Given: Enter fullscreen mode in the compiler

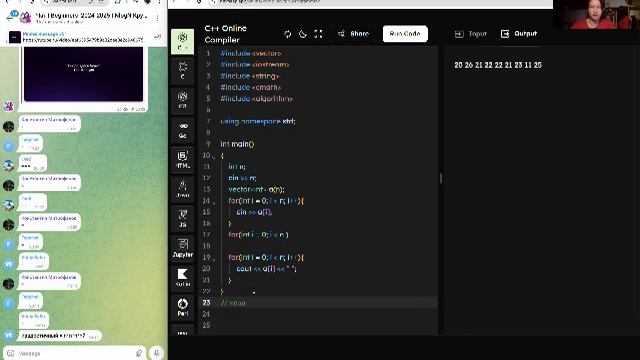Looking at the screenshot, I should 318,34.
